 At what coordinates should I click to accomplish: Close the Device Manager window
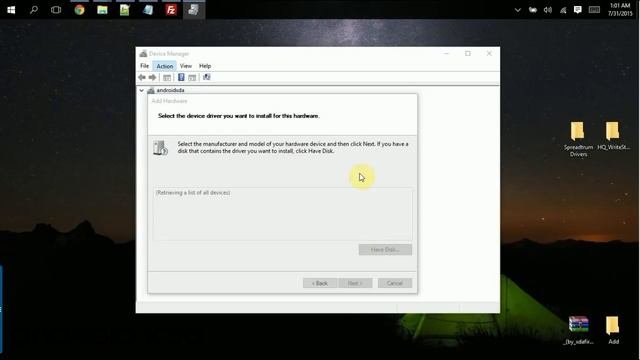[x=489, y=53]
